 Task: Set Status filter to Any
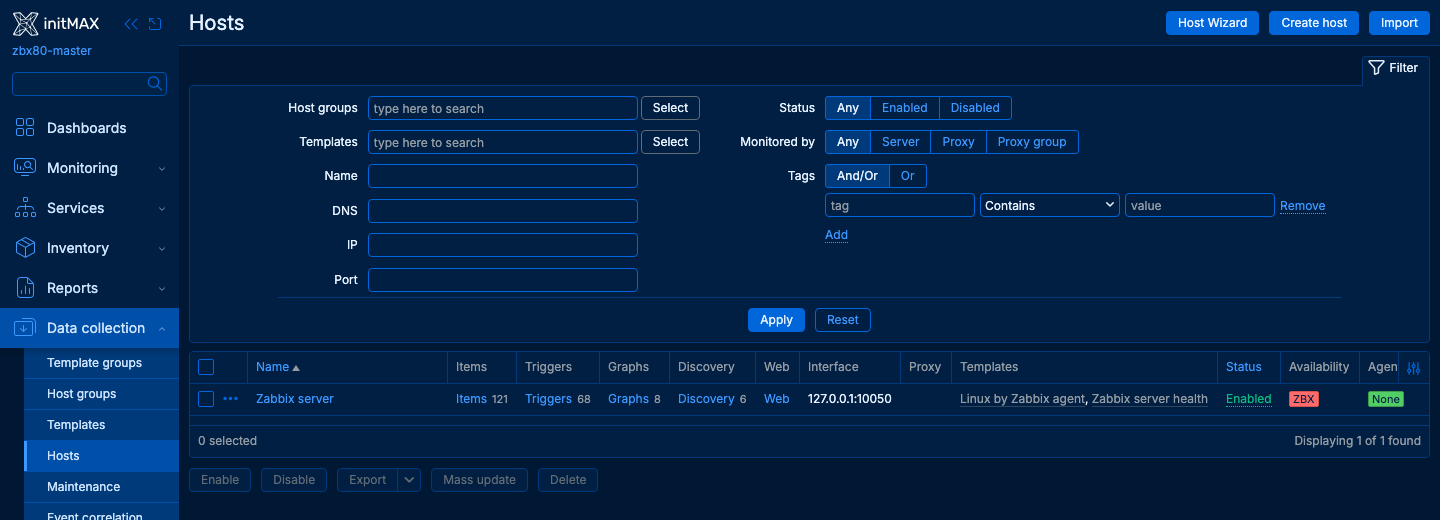(848, 108)
